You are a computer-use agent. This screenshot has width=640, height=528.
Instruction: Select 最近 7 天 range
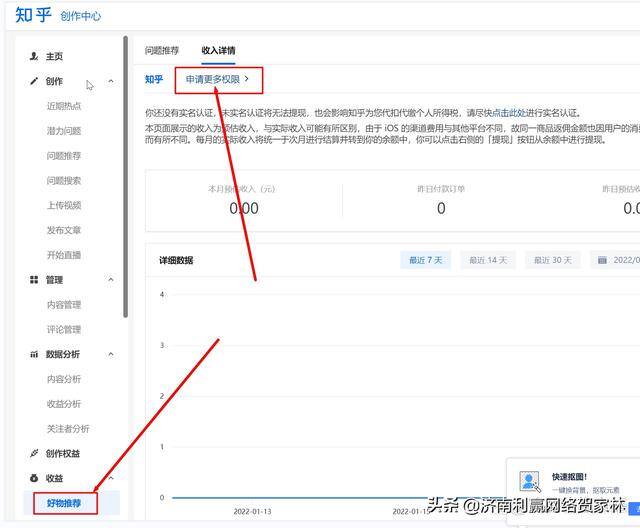coord(426,260)
